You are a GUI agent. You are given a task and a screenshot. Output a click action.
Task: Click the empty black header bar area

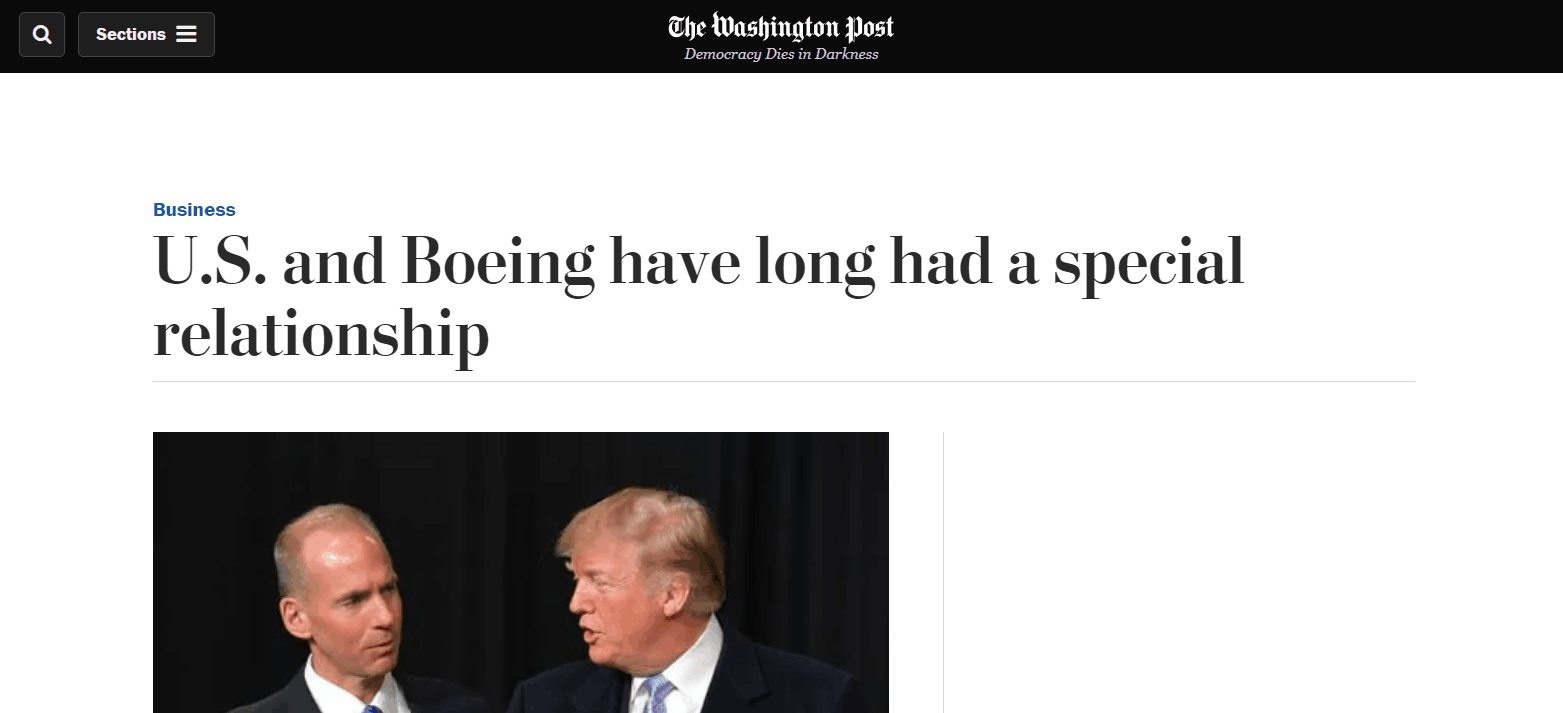pyautogui.click(x=1200, y=36)
